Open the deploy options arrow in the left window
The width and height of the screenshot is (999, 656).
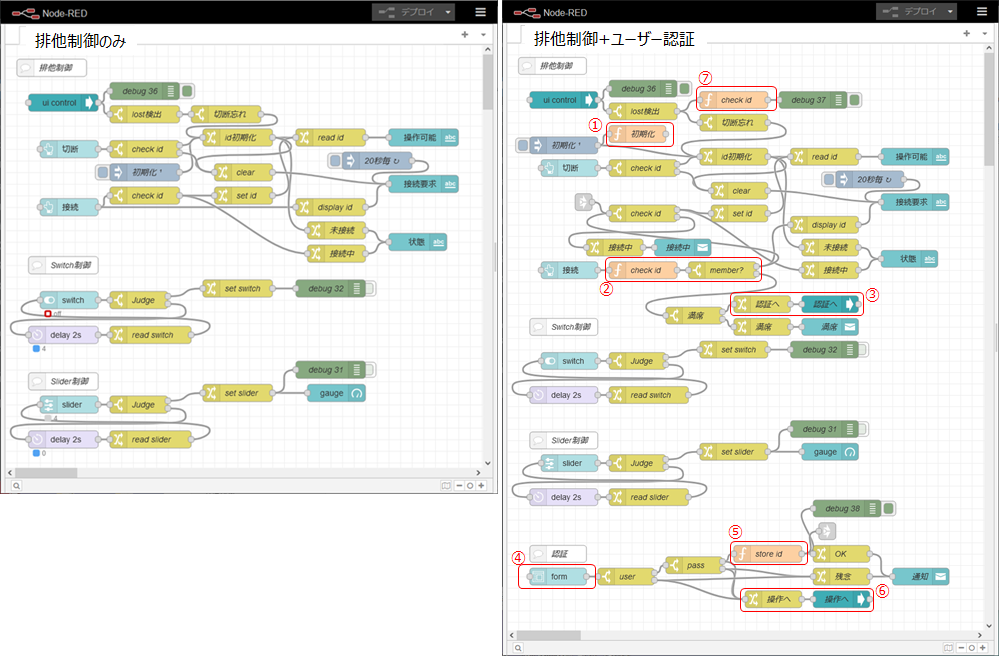pos(447,12)
